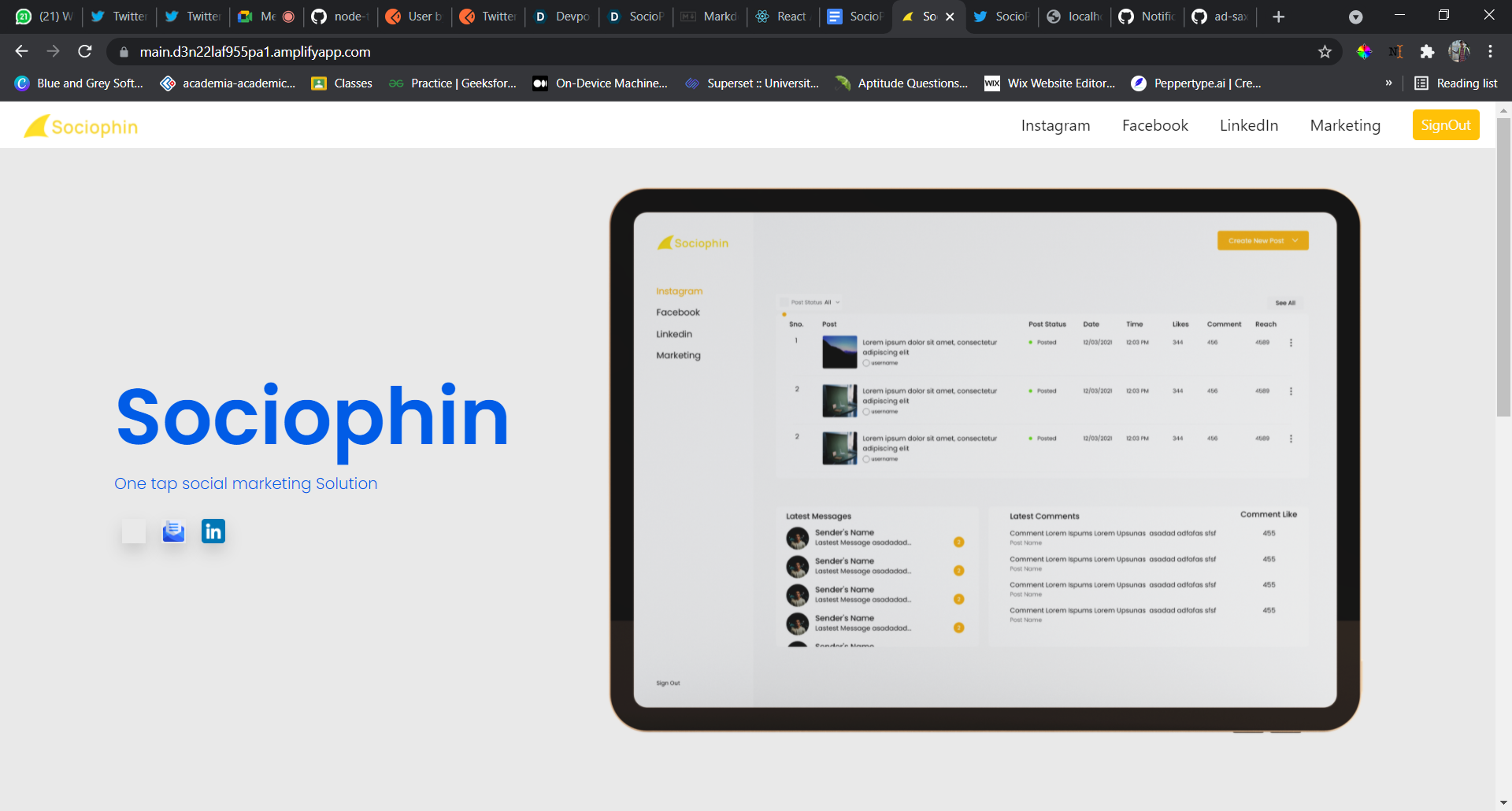Open the Marketing nav link

click(1344, 125)
